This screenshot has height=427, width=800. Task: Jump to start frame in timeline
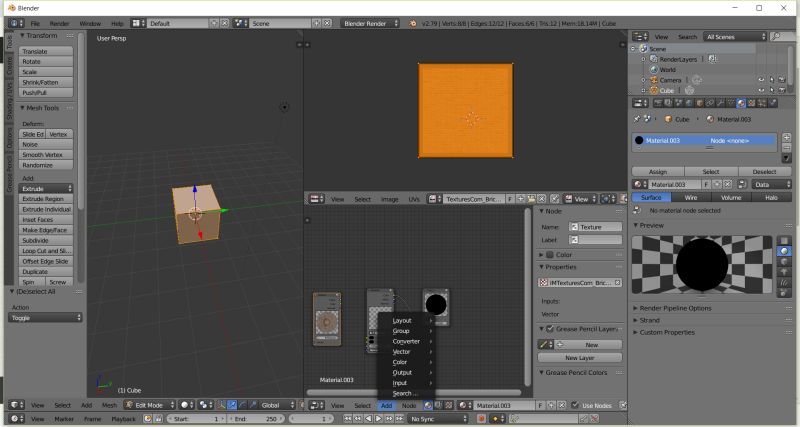347,418
